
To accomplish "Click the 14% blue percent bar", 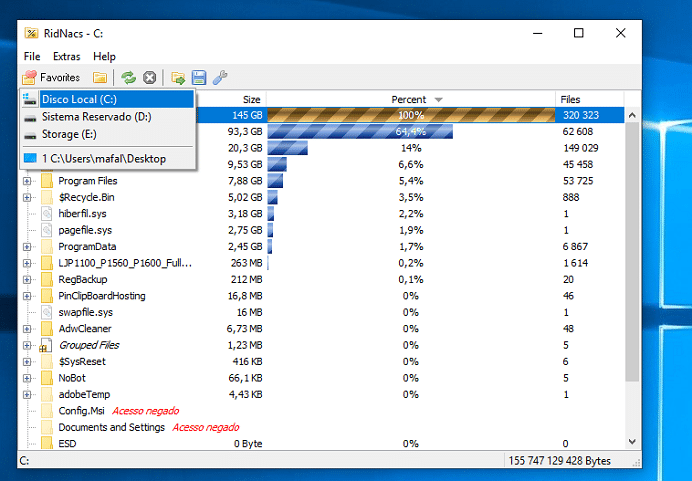I will pyautogui.click(x=288, y=148).
